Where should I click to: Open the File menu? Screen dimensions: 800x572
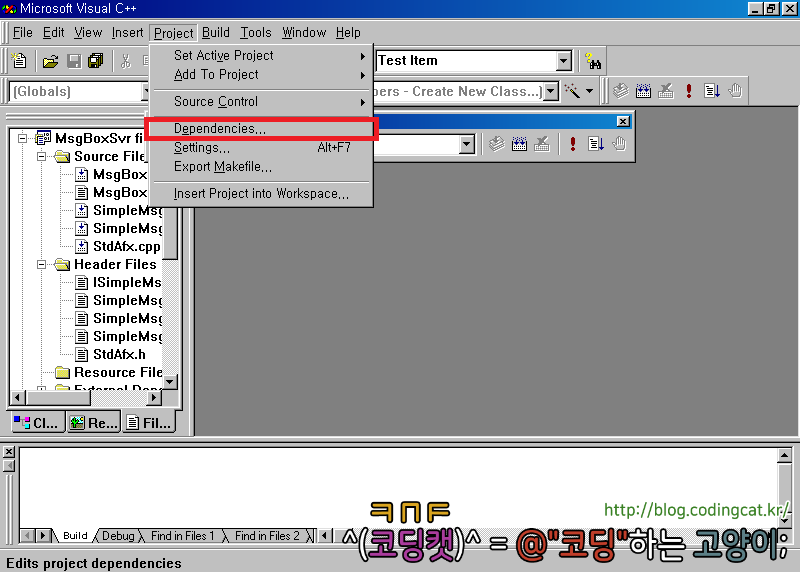22,33
